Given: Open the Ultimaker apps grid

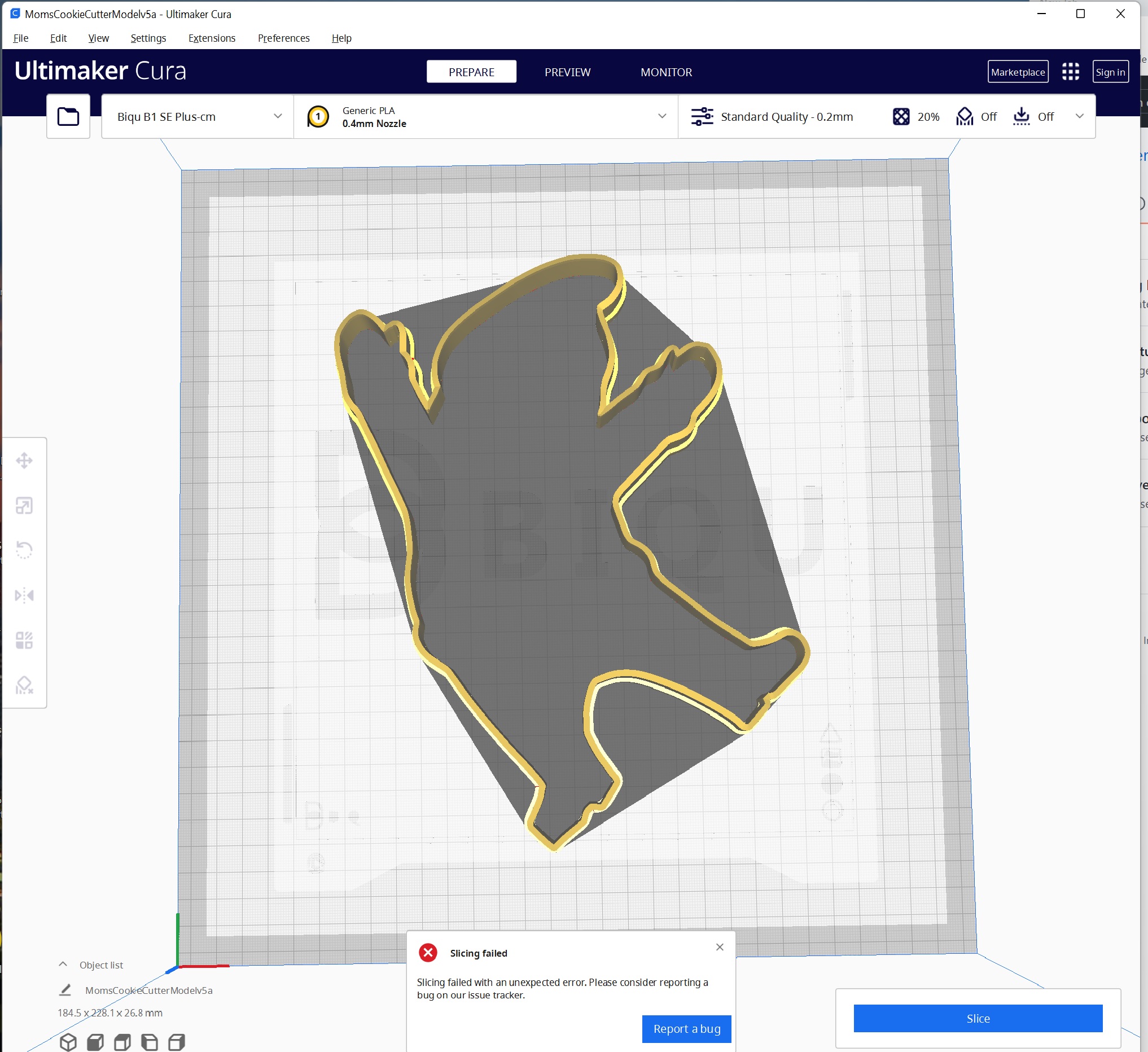Looking at the screenshot, I should [1071, 72].
